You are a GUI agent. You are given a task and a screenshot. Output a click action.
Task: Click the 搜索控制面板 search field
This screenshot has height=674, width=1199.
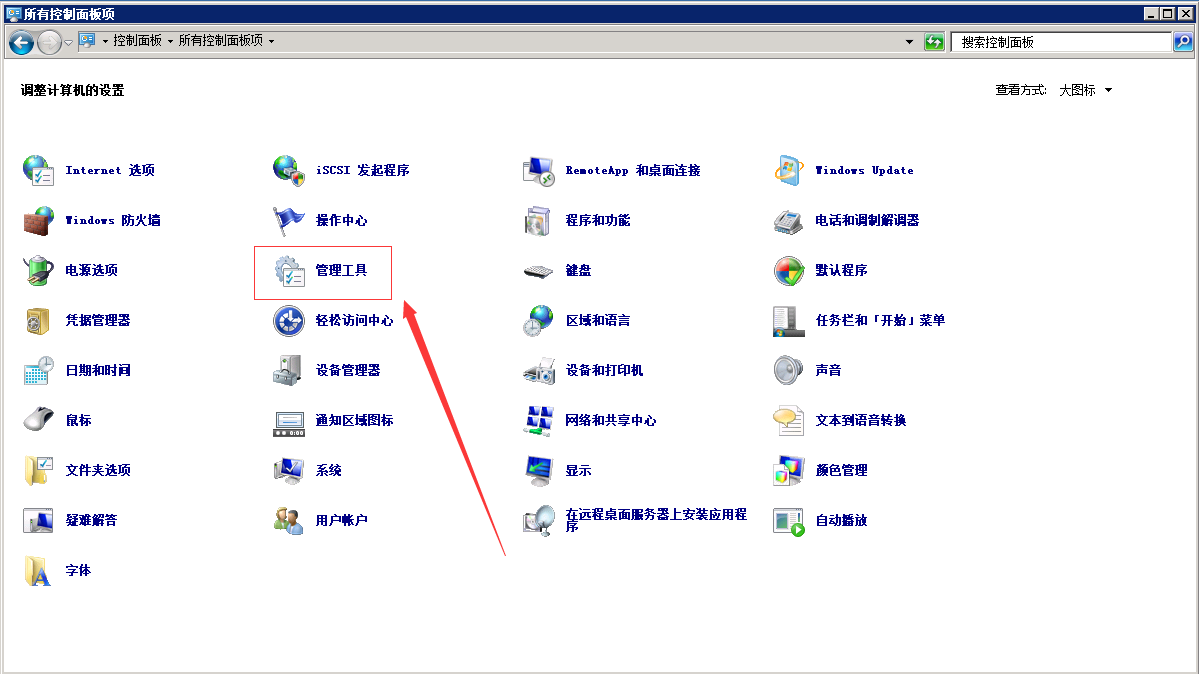(x=1061, y=42)
